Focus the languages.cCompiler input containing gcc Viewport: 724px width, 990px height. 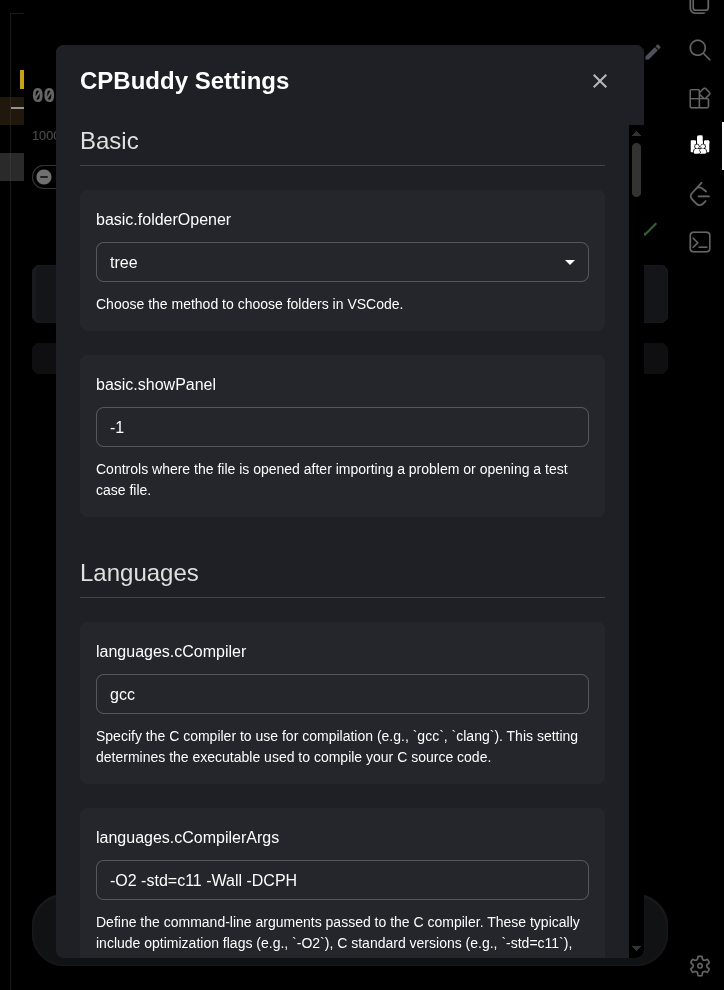(x=342, y=694)
